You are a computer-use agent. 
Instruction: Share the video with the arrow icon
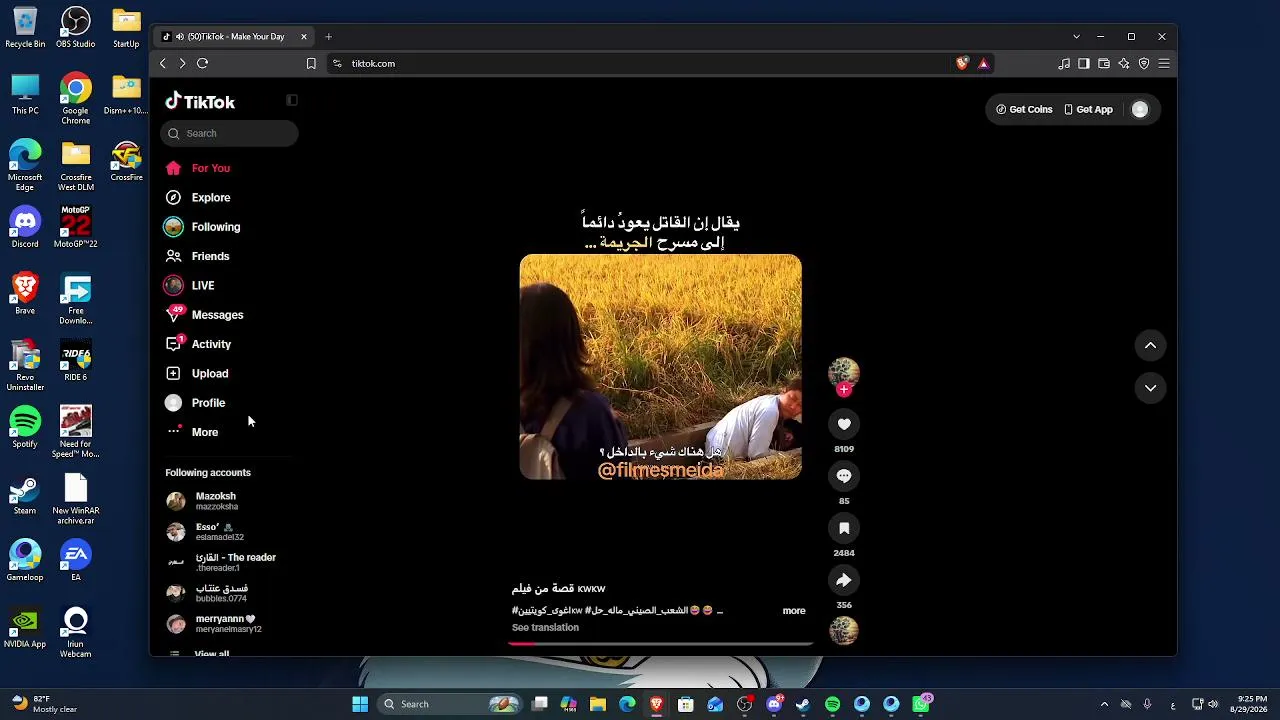[844, 580]
